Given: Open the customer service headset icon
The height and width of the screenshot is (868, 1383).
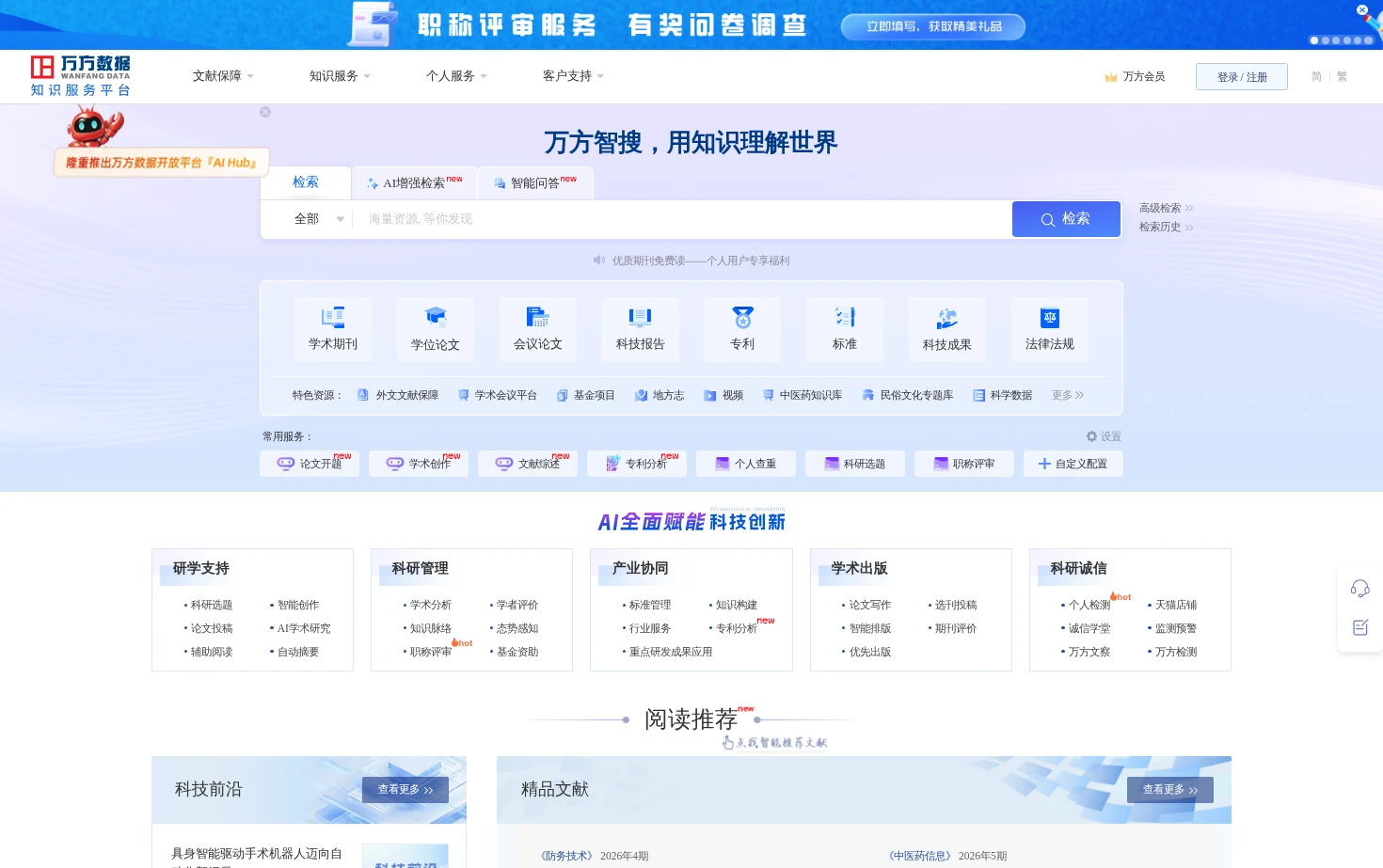Looking at the screenshot, I should pyautogui.click(x=1359, y=589).
